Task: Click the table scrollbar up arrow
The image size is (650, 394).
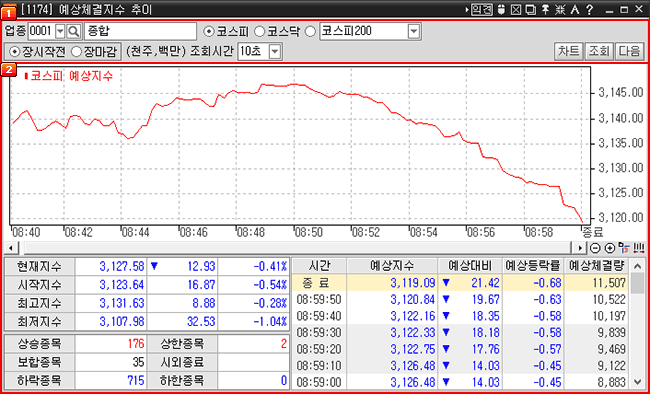Action: point(638,266)
